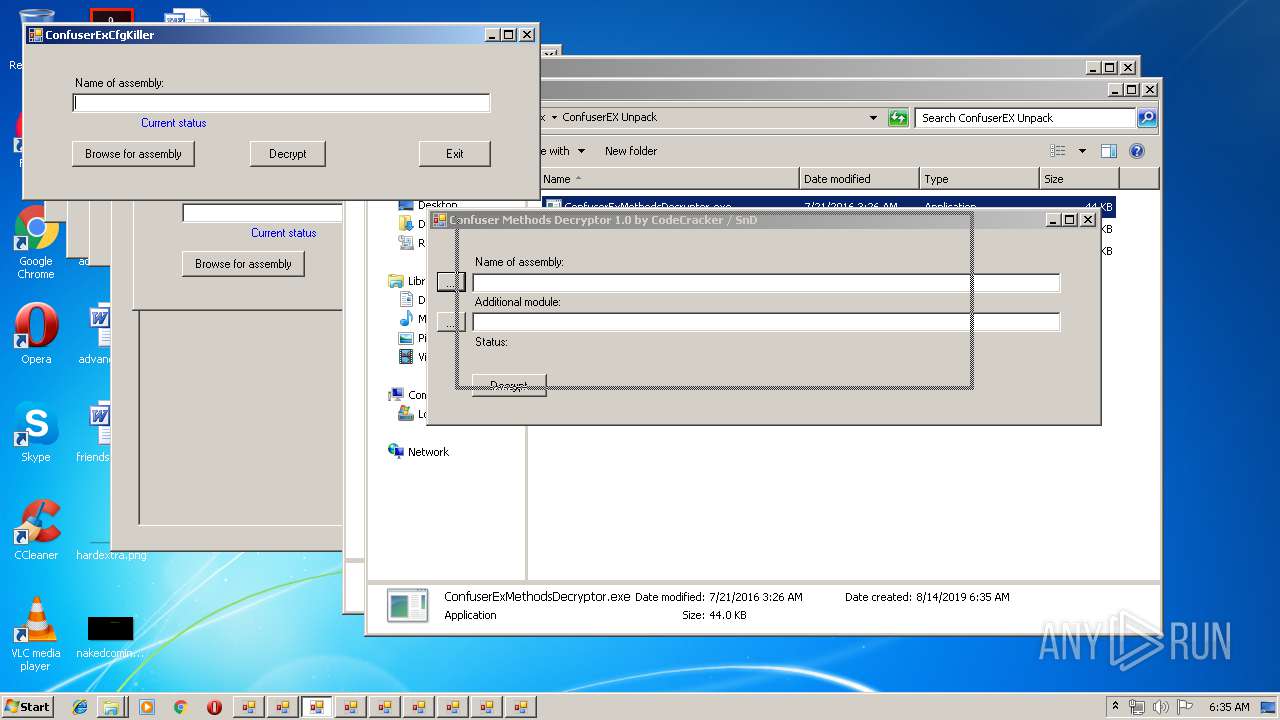This screenshot has width=1280, height=720.
Task: Open the VLC media player desktop shortcut
Action: 36,634
